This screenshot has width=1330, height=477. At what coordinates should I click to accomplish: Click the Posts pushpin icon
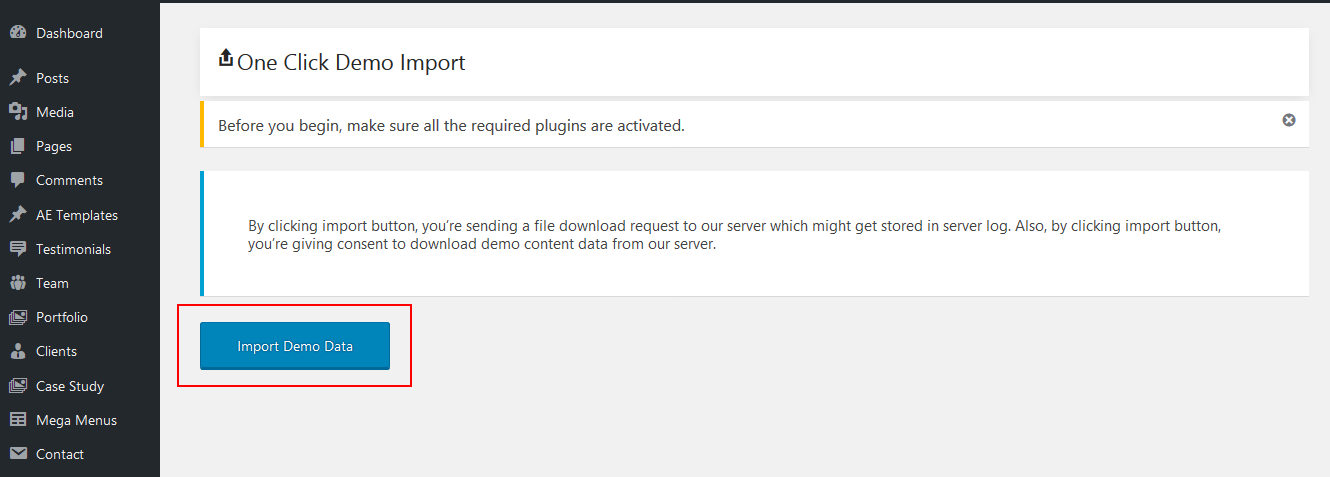17,78
